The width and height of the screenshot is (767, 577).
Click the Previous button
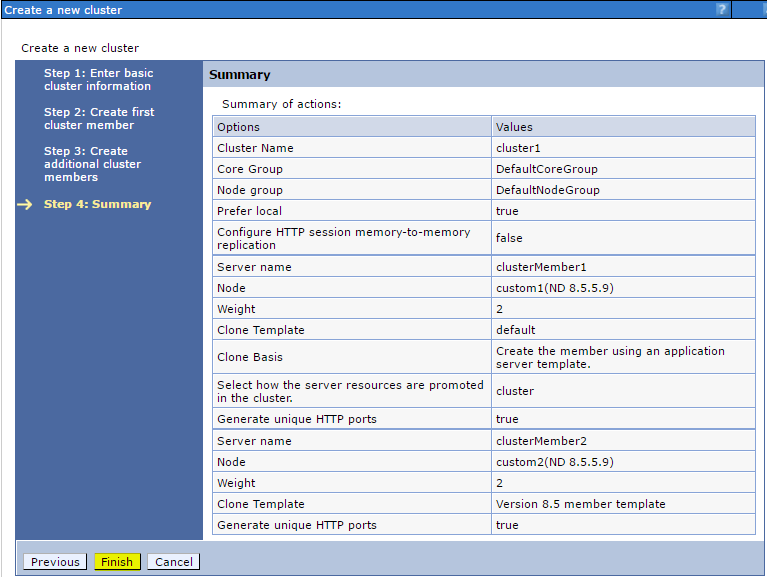click(55, 562)
